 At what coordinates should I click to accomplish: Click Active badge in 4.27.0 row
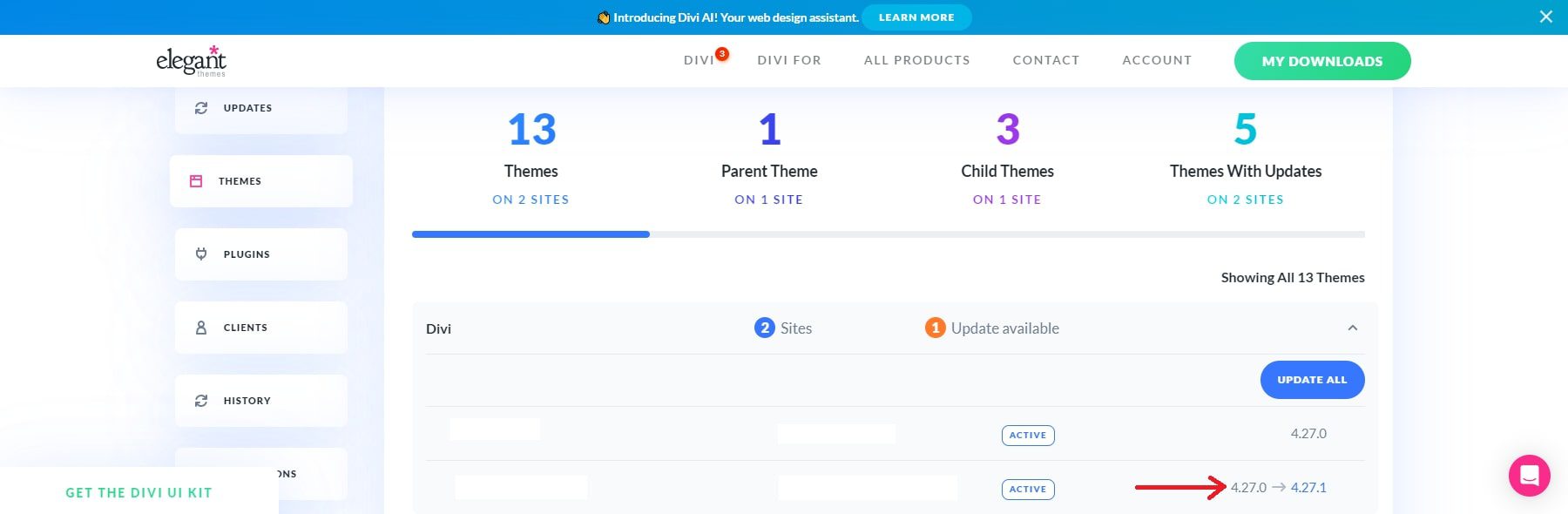(x=1028, y=435)
